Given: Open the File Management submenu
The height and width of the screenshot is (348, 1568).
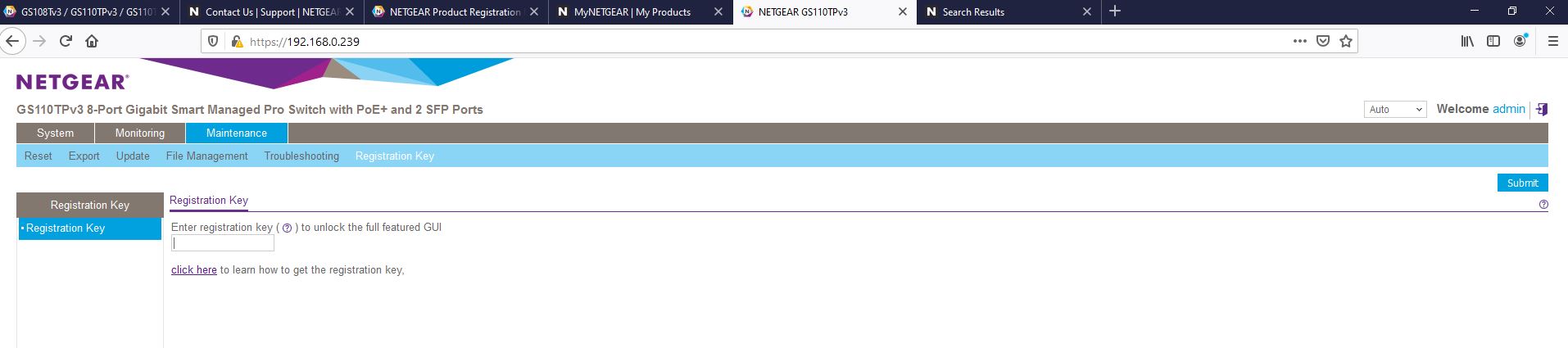Looking at the screenshot, I should [x=206, y=156].
